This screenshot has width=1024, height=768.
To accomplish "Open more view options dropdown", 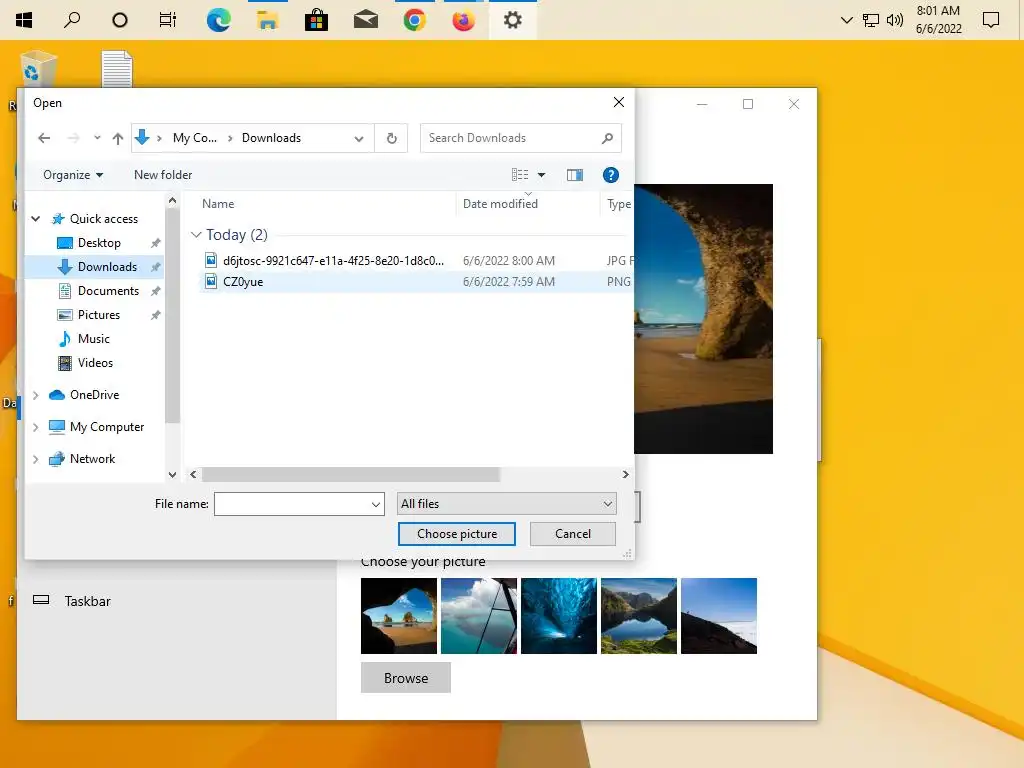I will tap(541, 174).
